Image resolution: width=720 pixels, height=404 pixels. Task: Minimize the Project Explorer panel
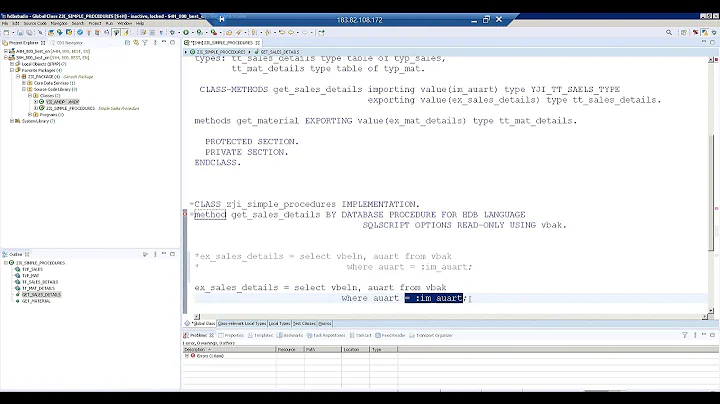point(164,42)
